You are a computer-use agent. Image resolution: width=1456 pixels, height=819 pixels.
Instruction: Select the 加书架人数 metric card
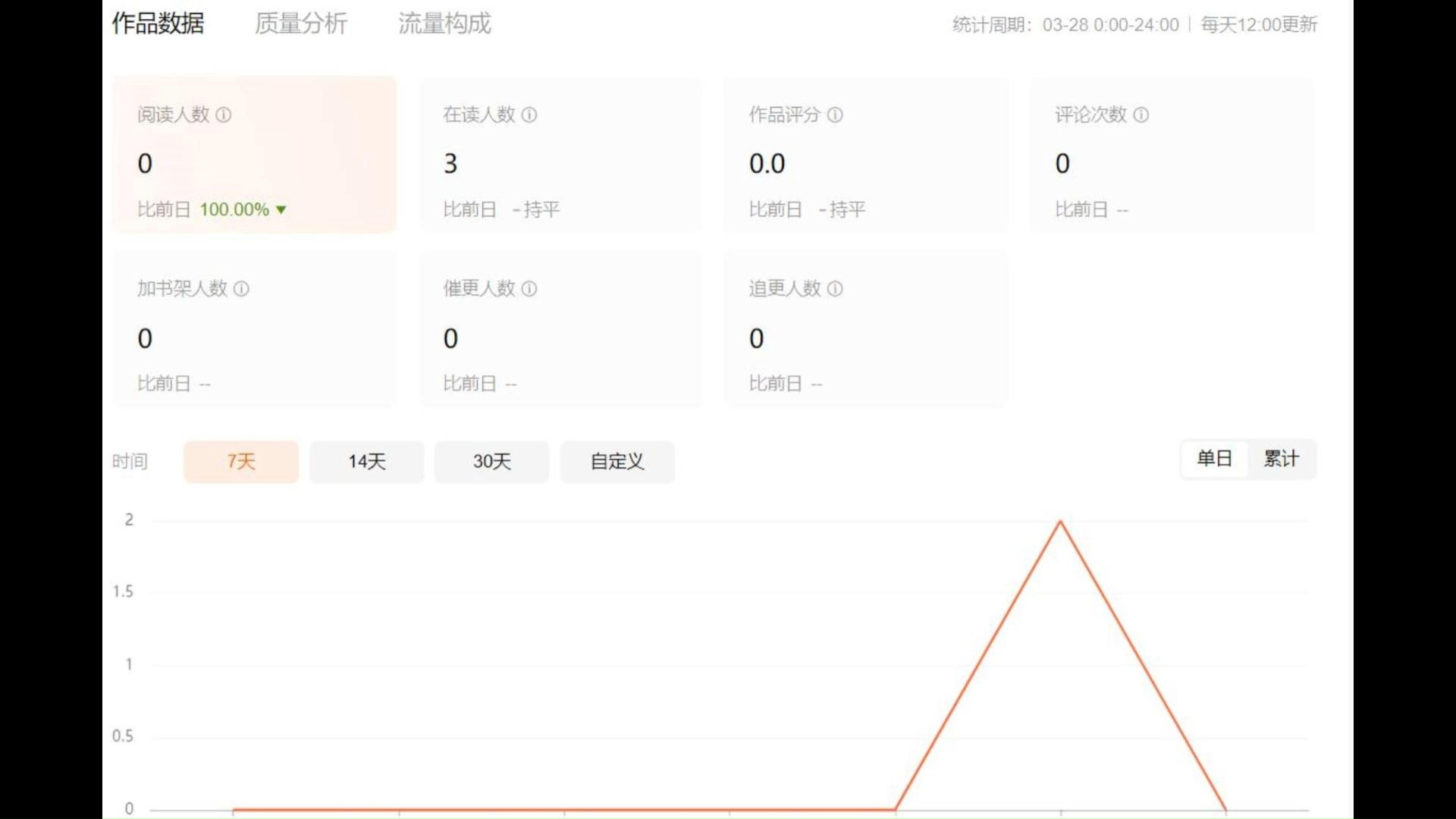click(x=254, y=329)
